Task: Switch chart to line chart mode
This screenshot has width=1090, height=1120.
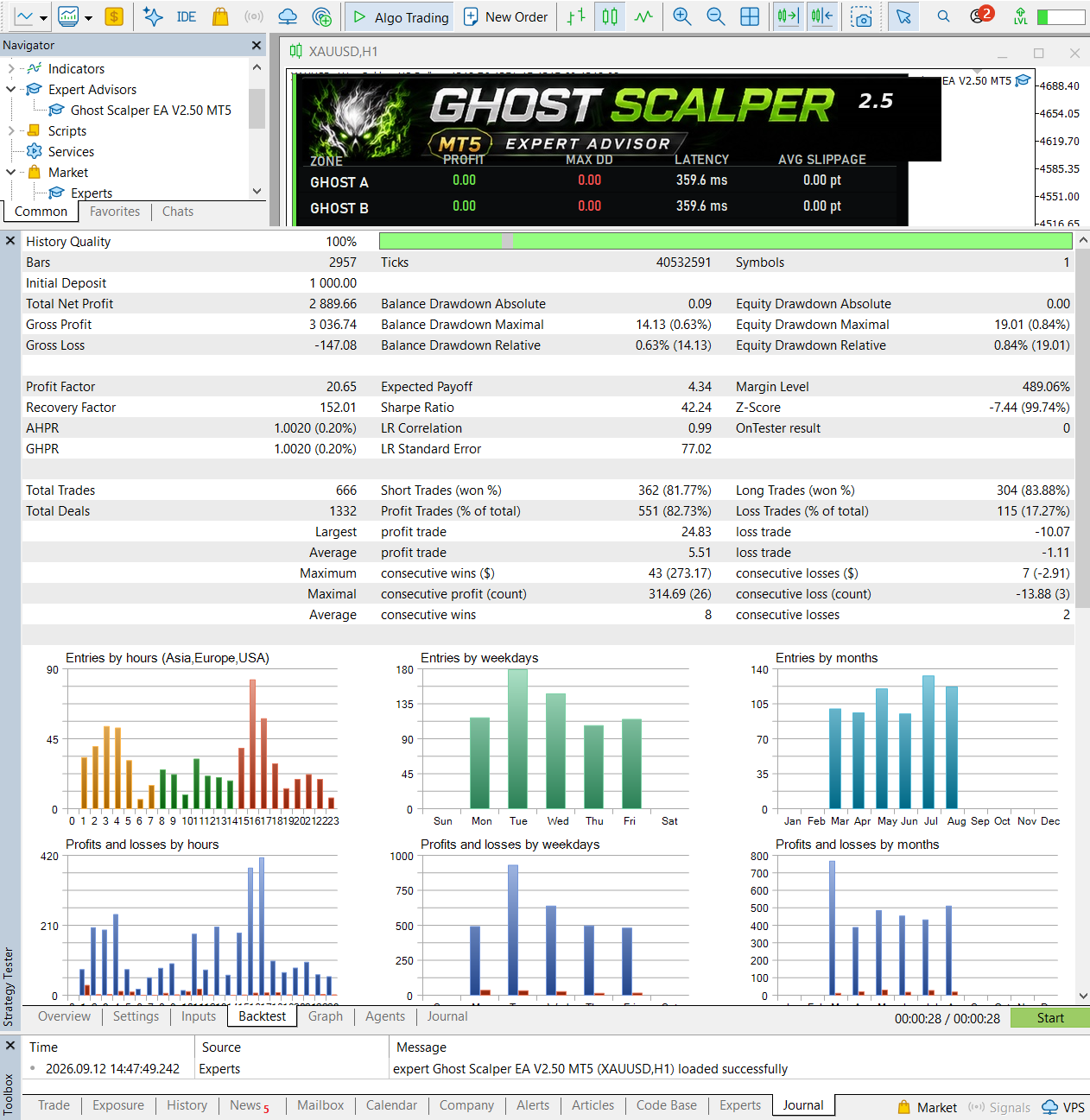Action: coord(643,16)
